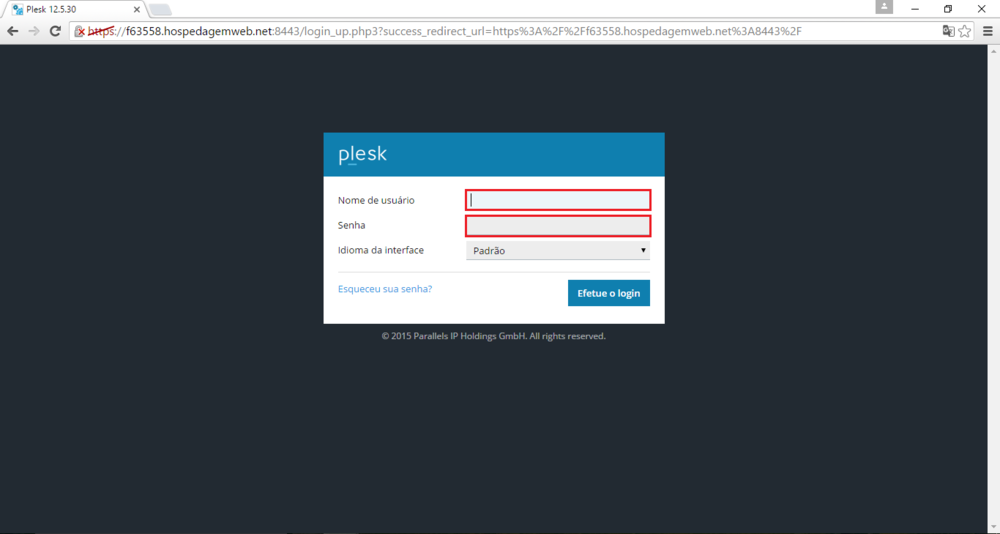The width and height of the screenshot is (1000, 534).
Task: Click the Chrome user profile icon
Action: (884, 8)
